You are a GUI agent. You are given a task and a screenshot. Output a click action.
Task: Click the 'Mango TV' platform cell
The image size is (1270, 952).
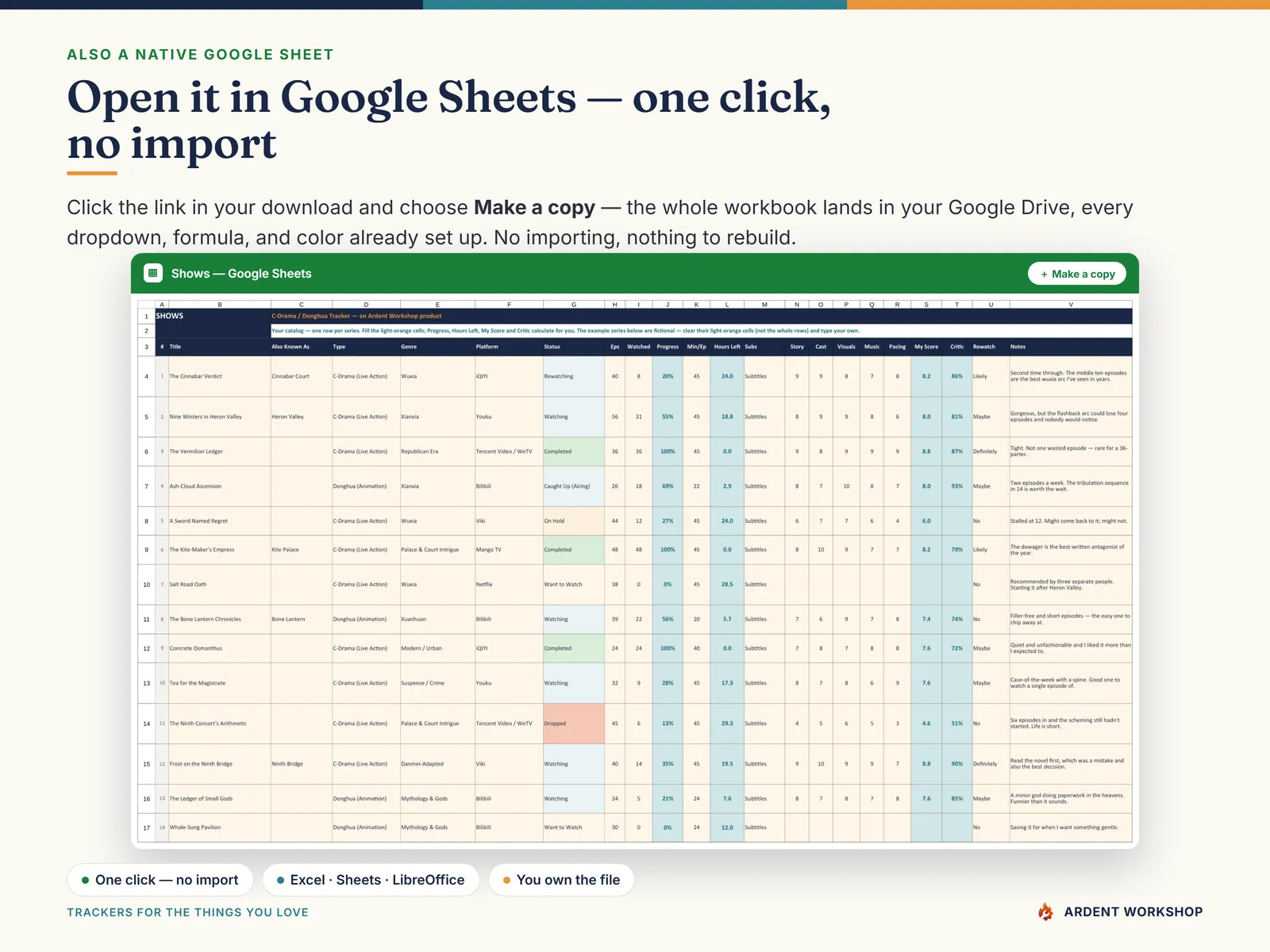510,550
